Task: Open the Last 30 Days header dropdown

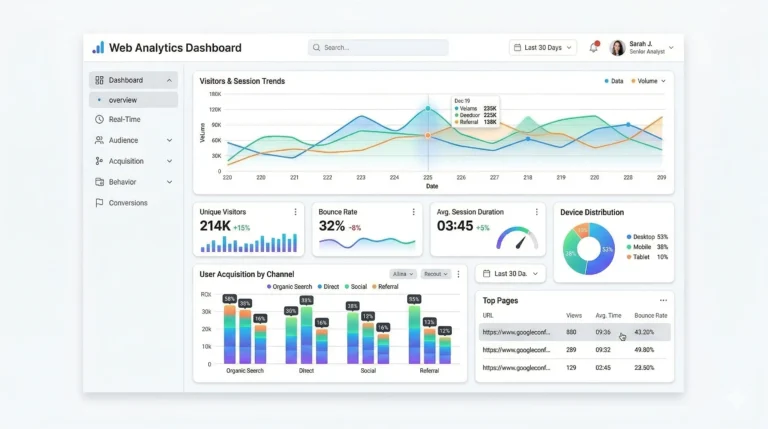Action: [x=543, y=48]
